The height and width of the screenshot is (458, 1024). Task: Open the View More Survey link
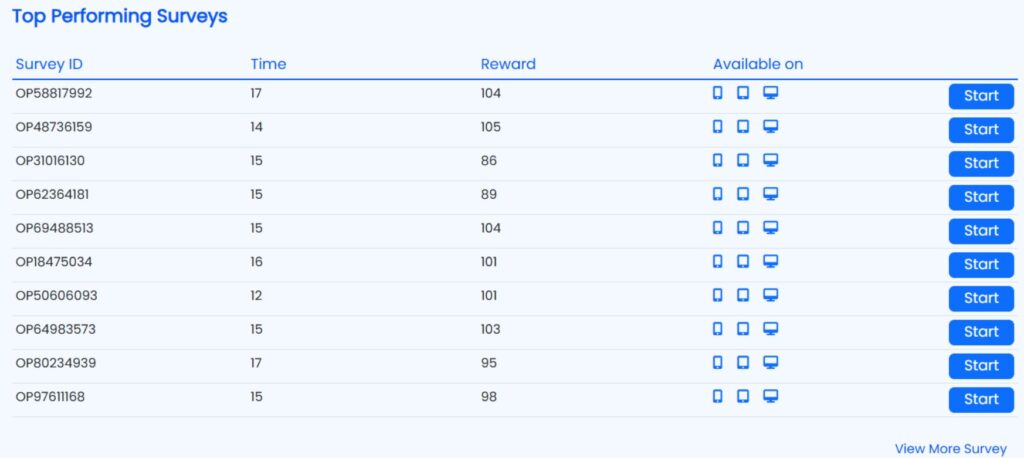click(950, 449)
